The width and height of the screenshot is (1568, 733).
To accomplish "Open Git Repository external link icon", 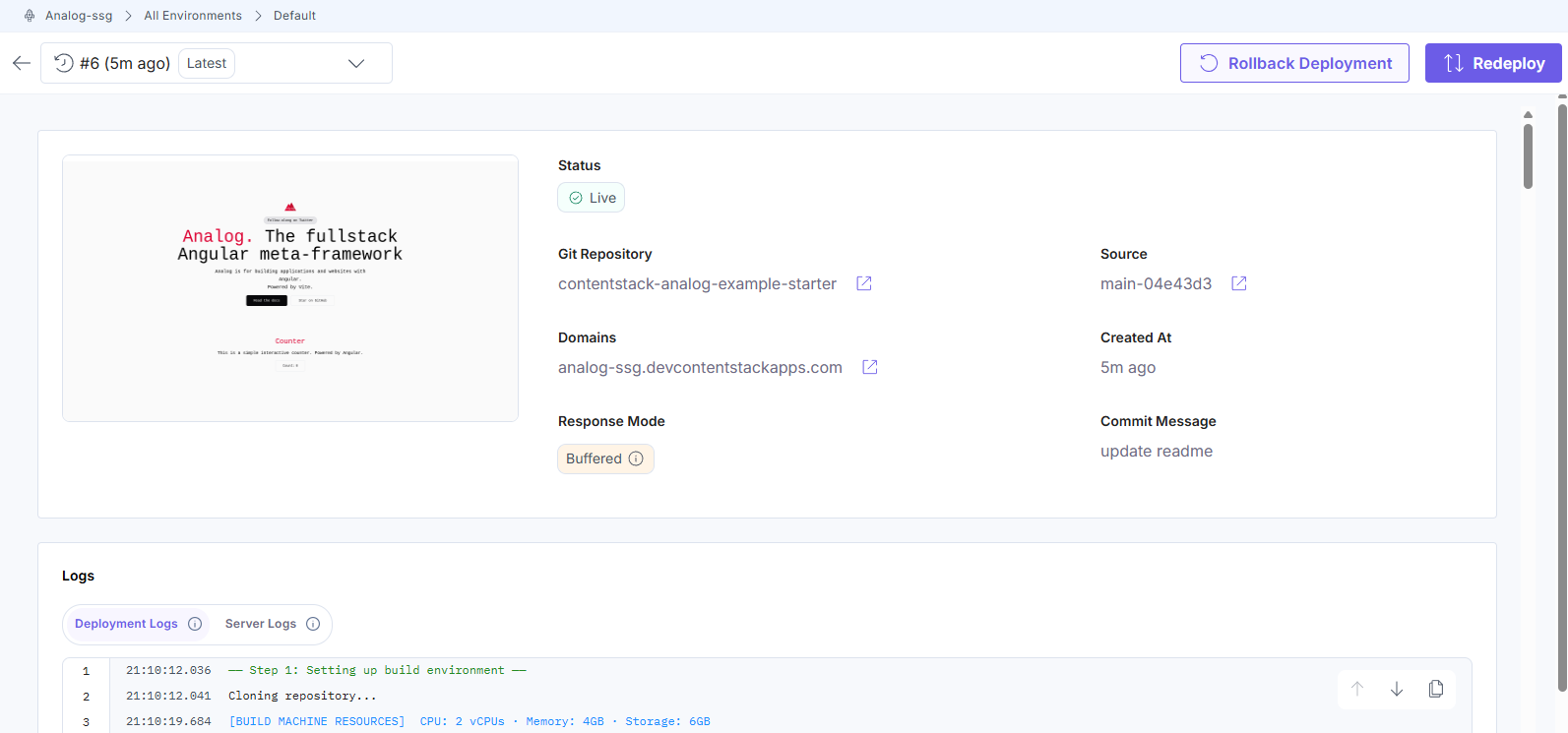I will tap(864, 283).
